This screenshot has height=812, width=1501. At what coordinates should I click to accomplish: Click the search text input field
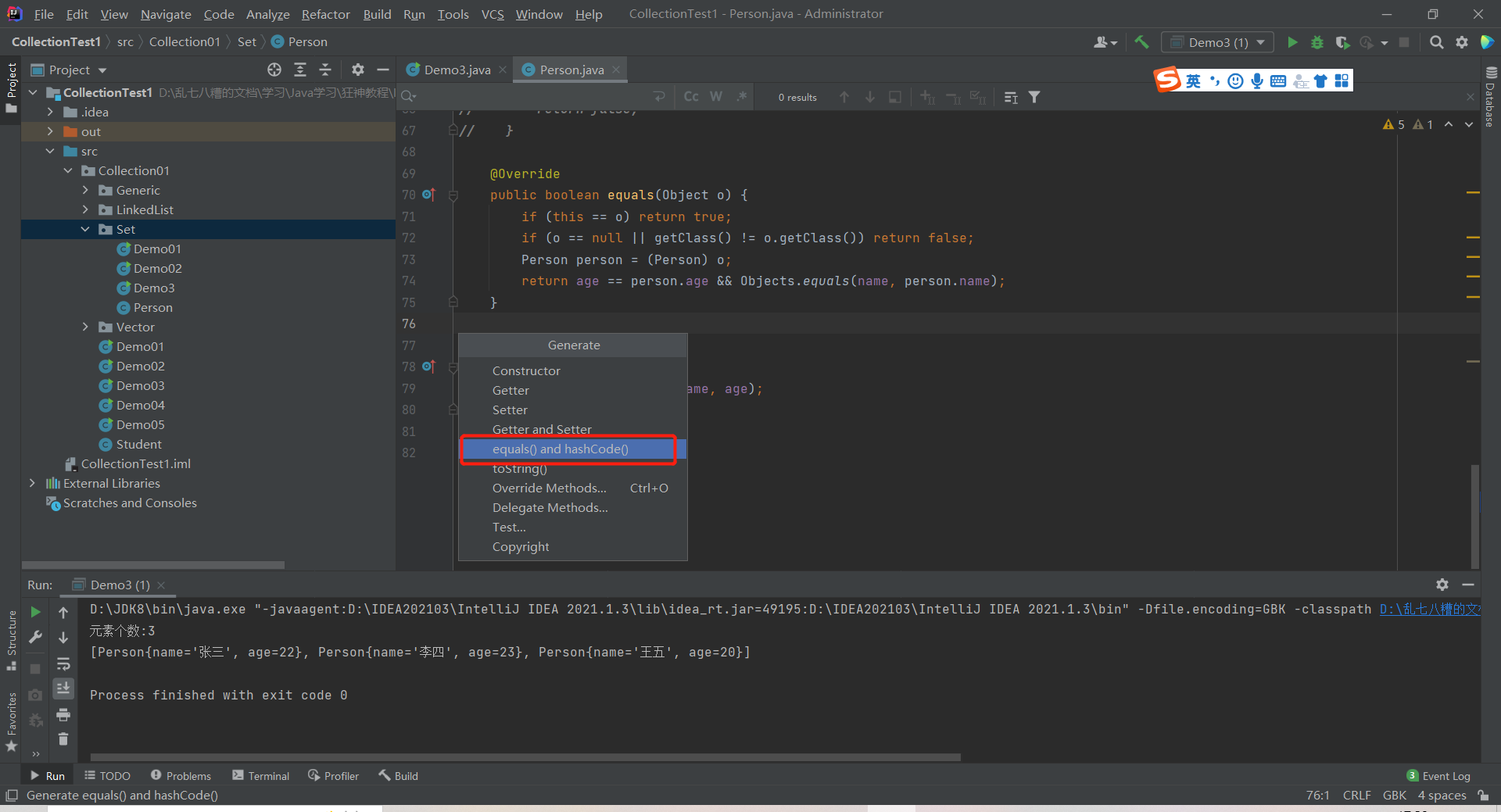click(x=532, y=96)
